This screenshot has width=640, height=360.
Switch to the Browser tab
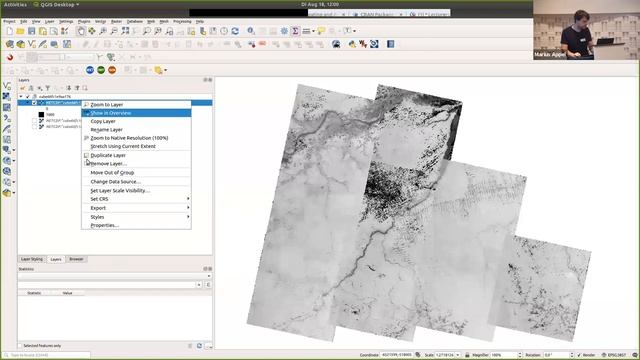click(76, 259)
